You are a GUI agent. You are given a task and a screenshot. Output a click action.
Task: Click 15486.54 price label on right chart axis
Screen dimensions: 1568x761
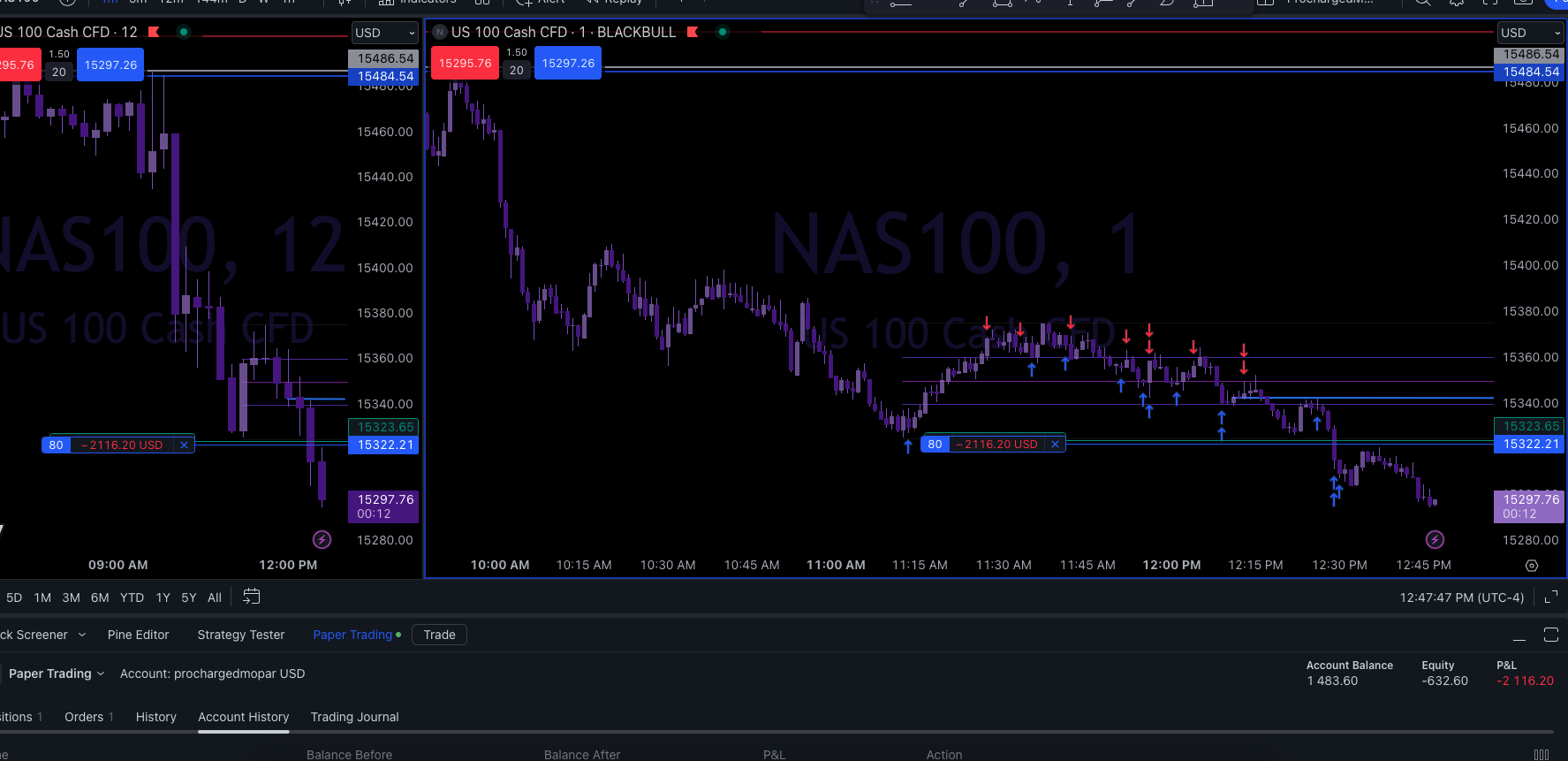pos(1529,55)
